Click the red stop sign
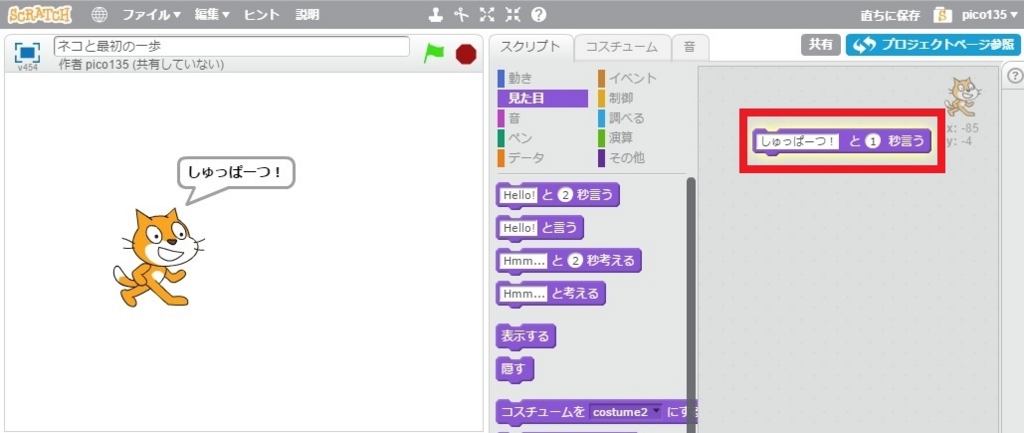The width and height of the screenshot is (1024, 433). 466,54
